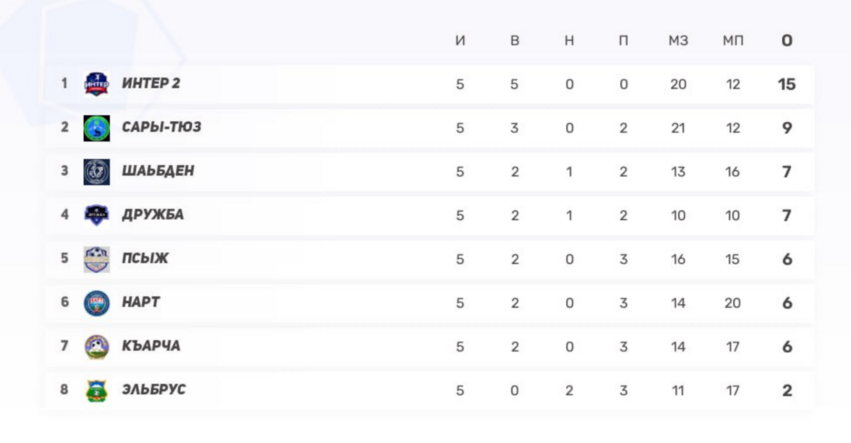
Task: Click the Шаьбден team crest
Action: pyautogui.click(x=96, y=171)
